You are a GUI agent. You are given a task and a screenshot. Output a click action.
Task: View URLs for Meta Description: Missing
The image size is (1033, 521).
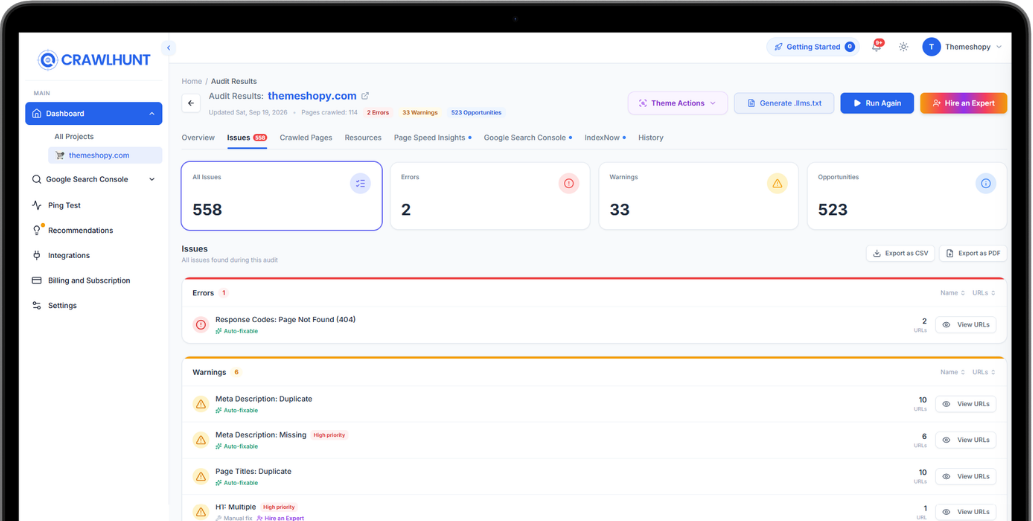click(966, 440)
